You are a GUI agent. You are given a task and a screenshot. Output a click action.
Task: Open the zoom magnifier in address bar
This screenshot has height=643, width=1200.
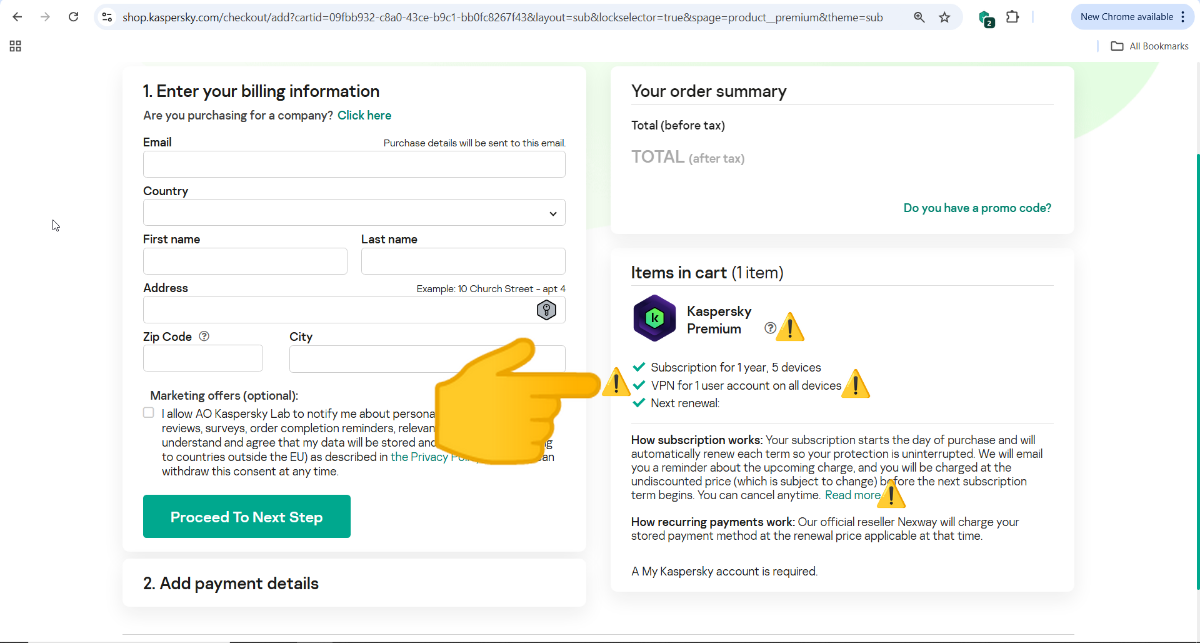[x=919, y=17]
